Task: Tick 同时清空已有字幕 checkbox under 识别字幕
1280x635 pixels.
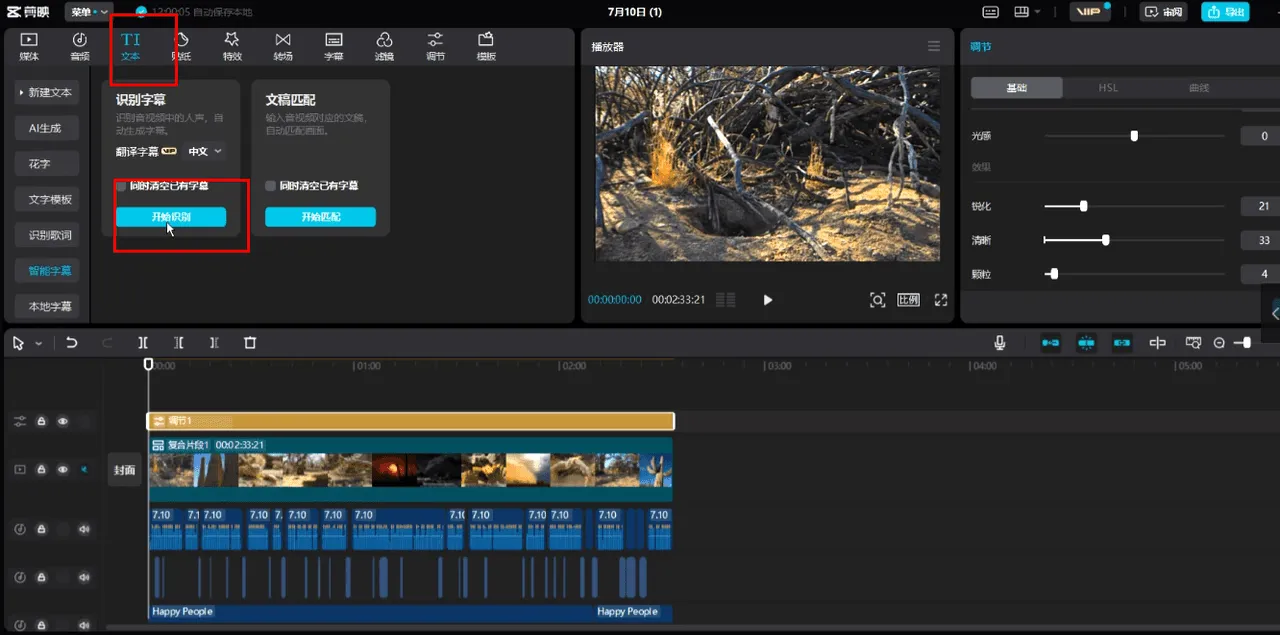Action: pos(121,186)
